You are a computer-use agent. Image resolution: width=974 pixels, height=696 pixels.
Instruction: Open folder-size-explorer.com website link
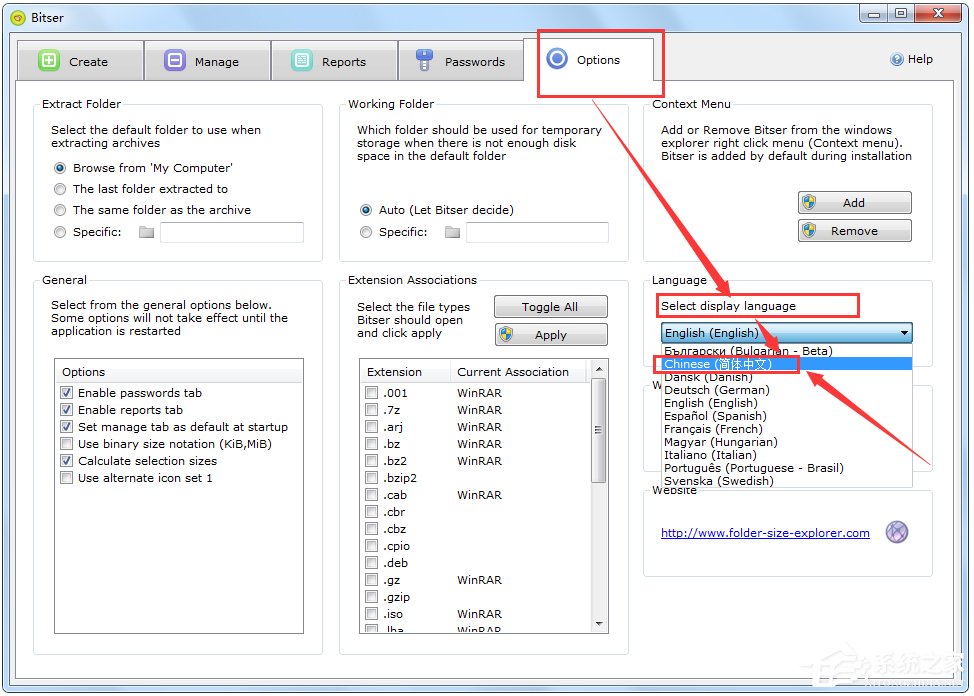(765, 533)
